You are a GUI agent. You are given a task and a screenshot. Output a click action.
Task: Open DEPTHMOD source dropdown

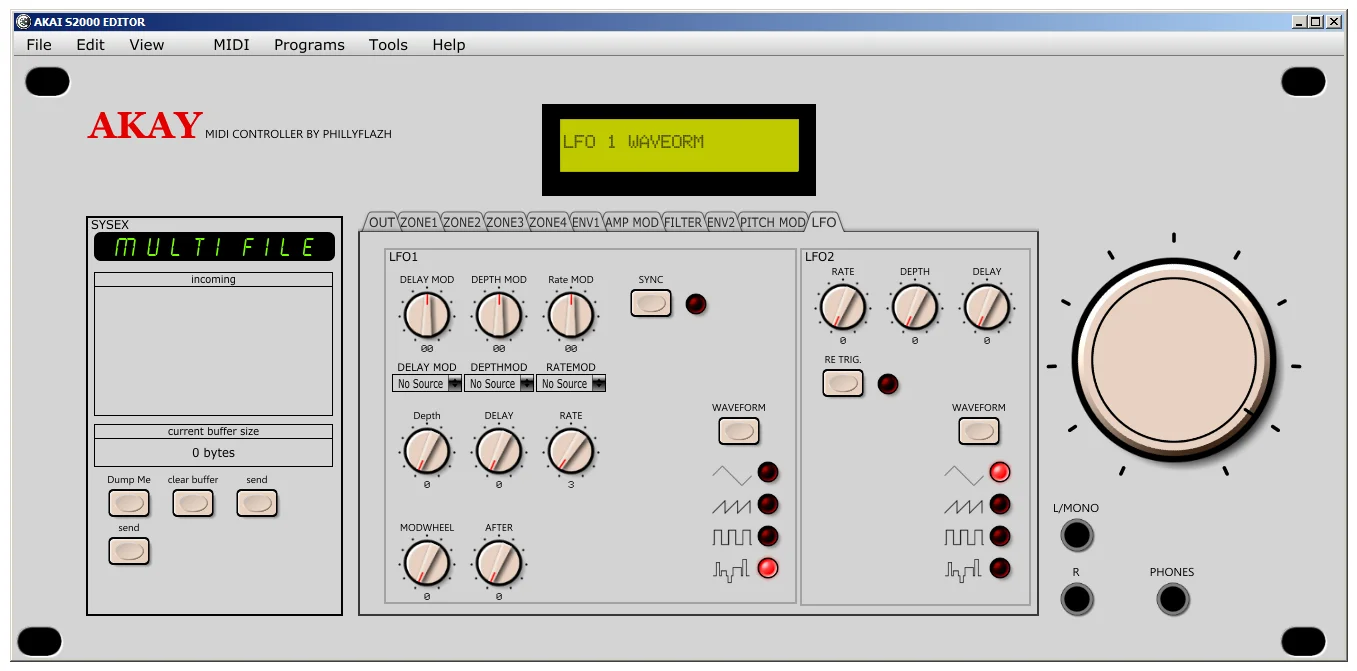[499, 384]
